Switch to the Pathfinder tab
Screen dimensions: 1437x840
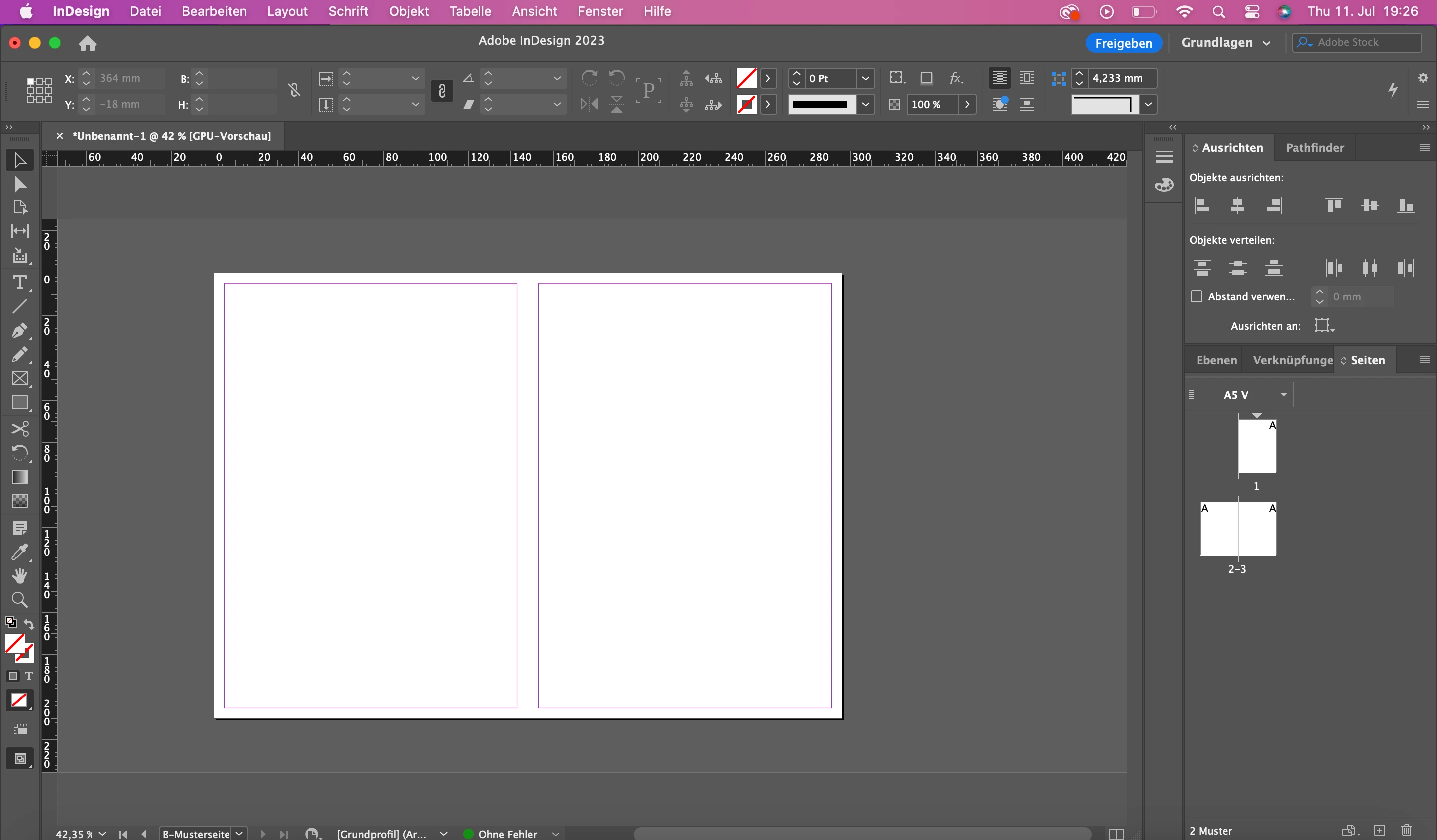point(1314,148)
